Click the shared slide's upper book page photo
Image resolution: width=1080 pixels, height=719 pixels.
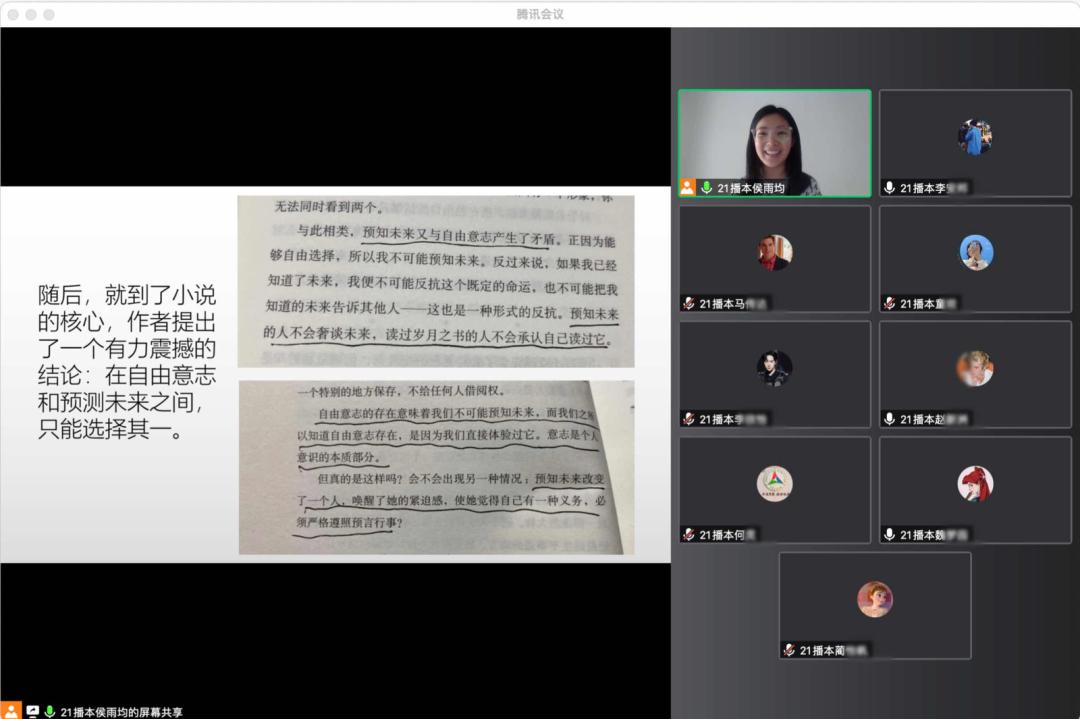[x=435, y=281]
